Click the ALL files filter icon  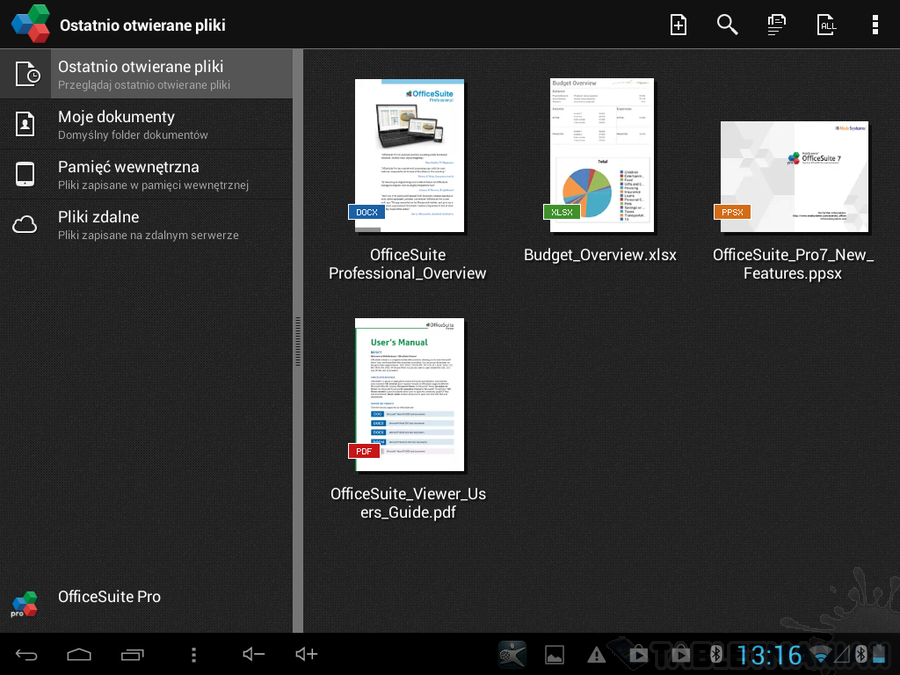point(826,25)
